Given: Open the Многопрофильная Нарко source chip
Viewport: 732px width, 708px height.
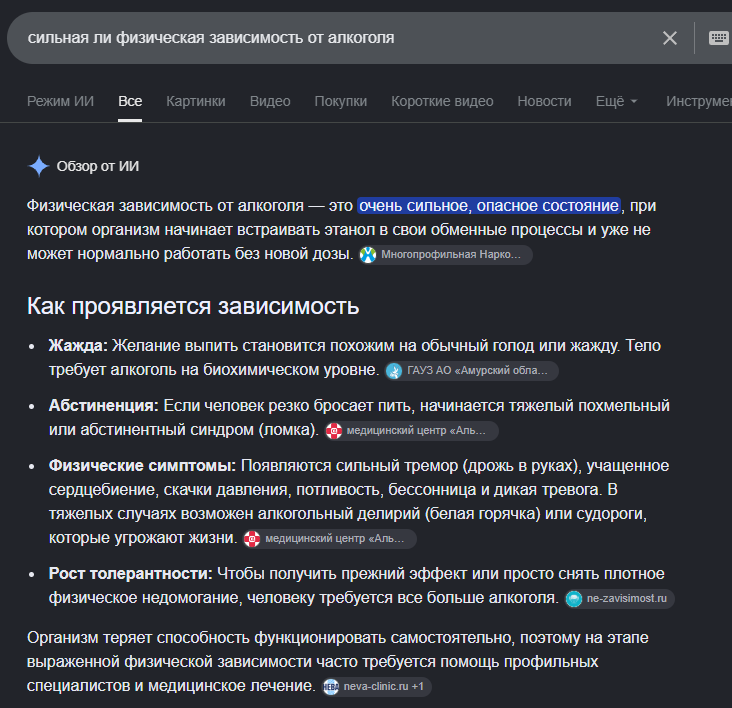Looking at the screenshot, I should 445,255.
